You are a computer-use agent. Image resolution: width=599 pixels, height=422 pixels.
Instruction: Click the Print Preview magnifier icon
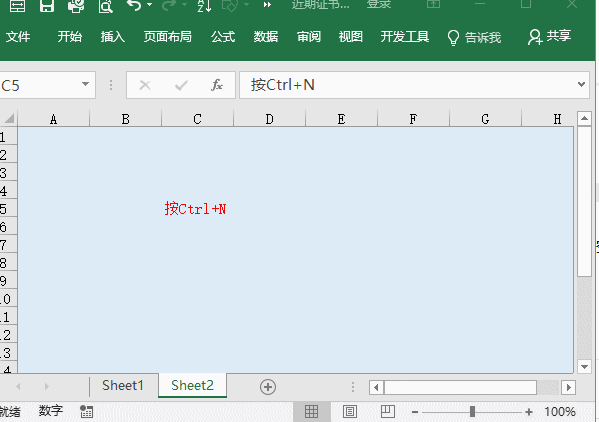pyautogui.click(x=105, y=5)
